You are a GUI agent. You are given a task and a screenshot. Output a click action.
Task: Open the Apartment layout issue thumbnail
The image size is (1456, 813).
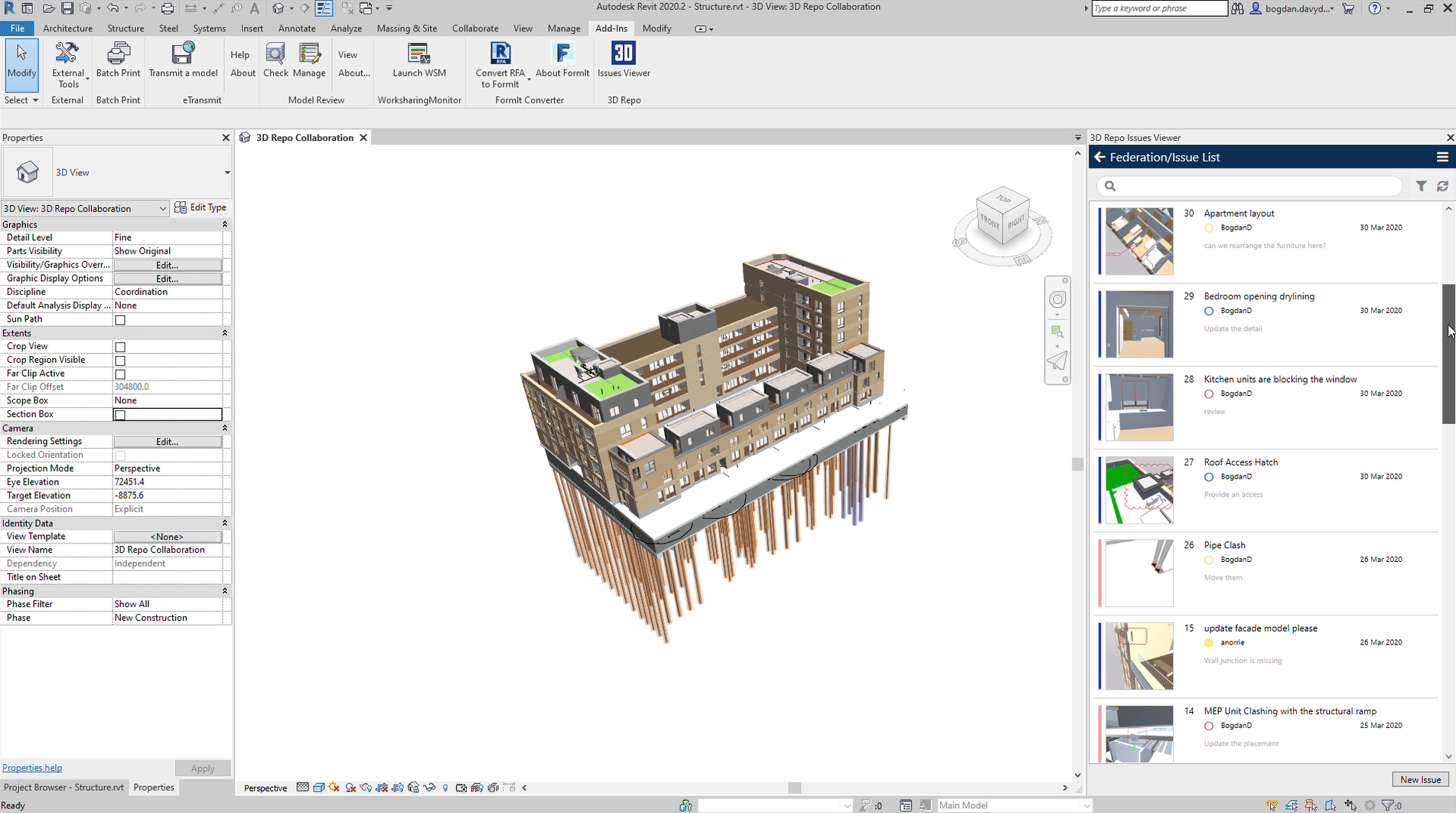[1138, 241]
